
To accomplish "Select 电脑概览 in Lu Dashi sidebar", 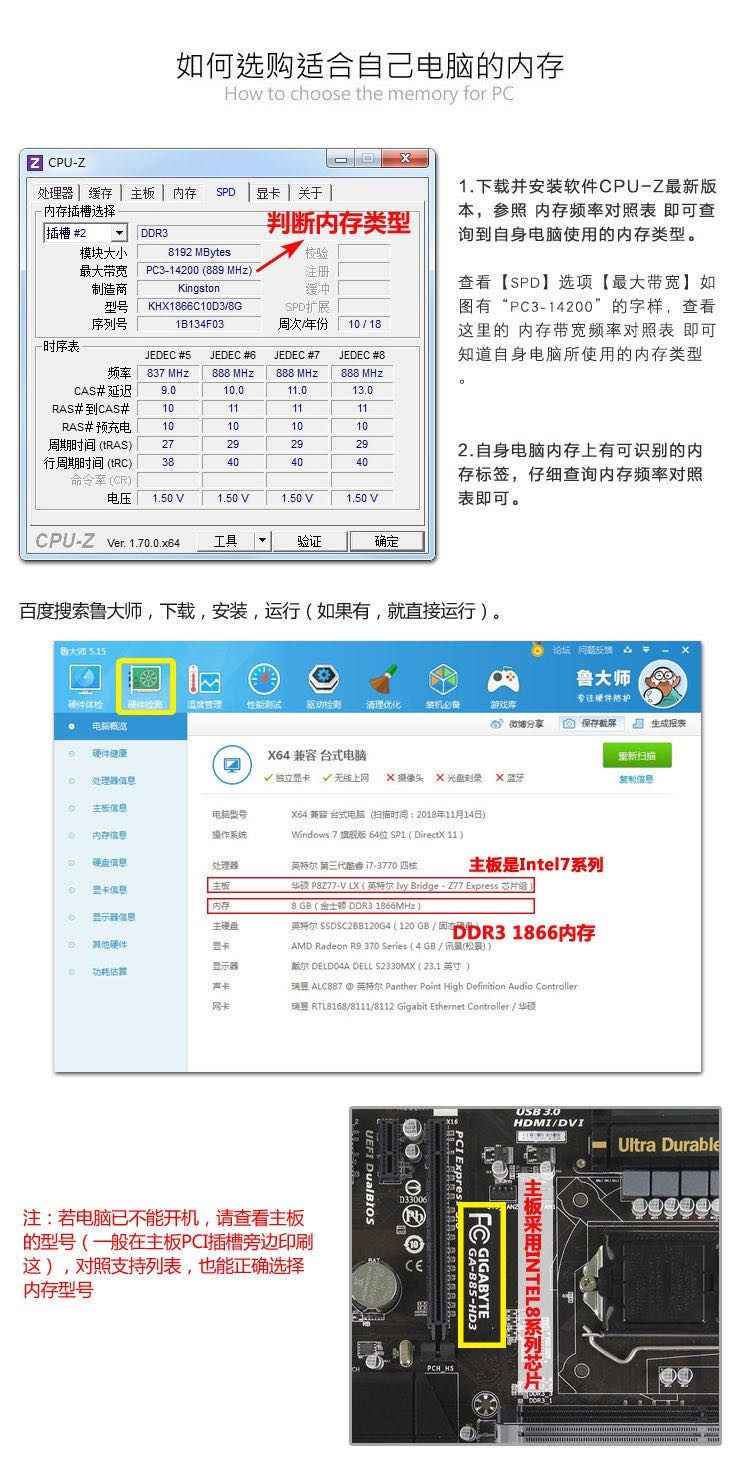I will (120, 726).
